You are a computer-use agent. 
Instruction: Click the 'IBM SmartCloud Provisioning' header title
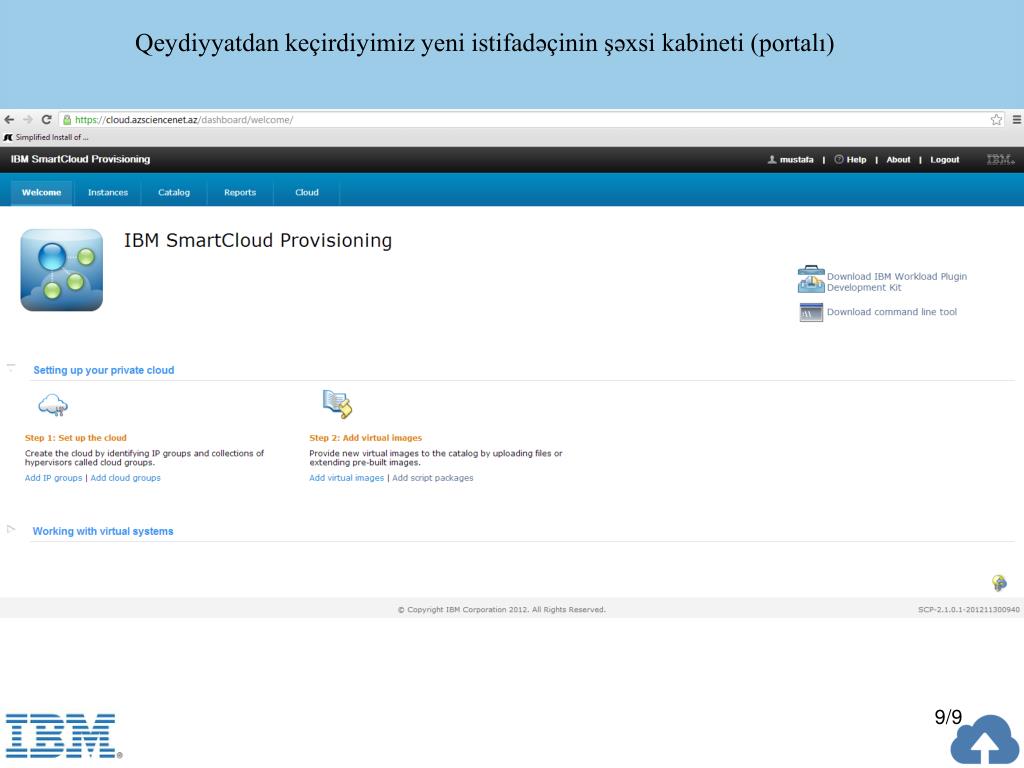tap(80, 159)
